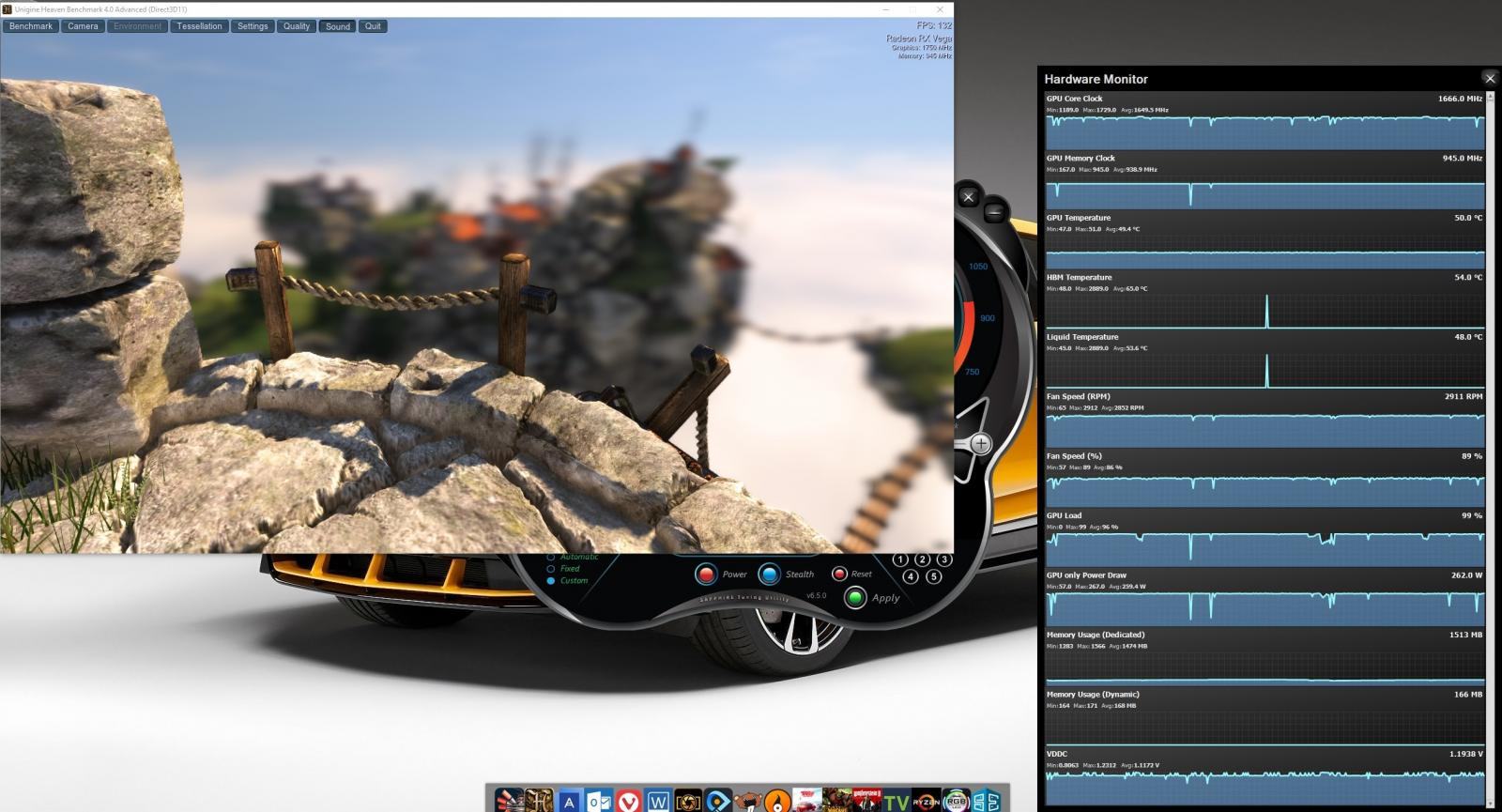Click the GPU Temperature graph
This screenshot has height=812, width=1502.
coord(1264,252)
